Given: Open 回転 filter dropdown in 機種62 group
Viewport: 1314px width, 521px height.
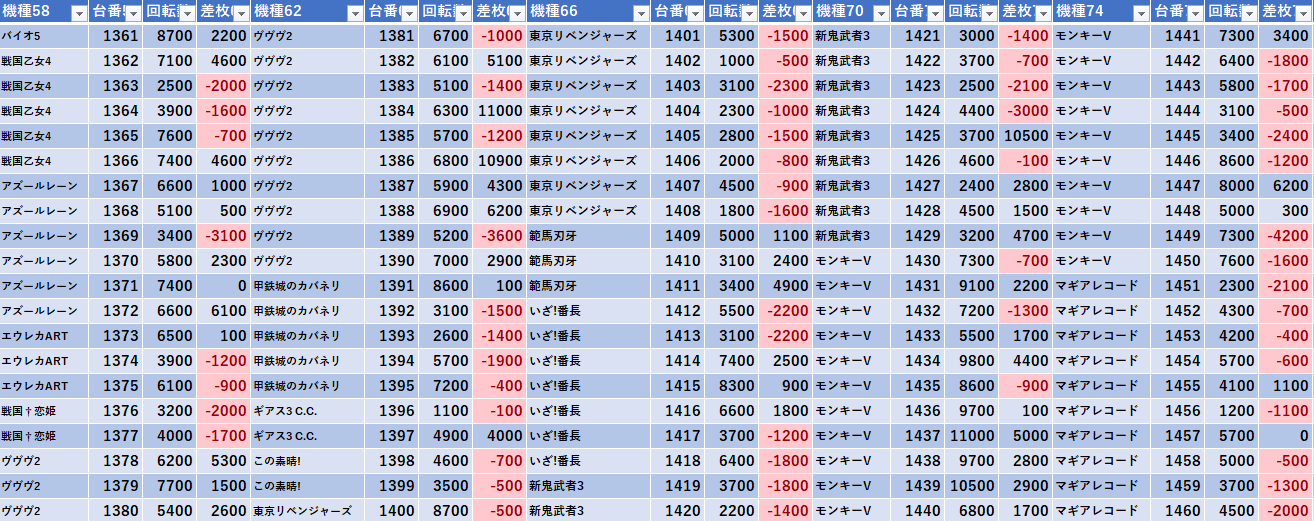Looking at the screenshot, I should (x=462, y=13).
